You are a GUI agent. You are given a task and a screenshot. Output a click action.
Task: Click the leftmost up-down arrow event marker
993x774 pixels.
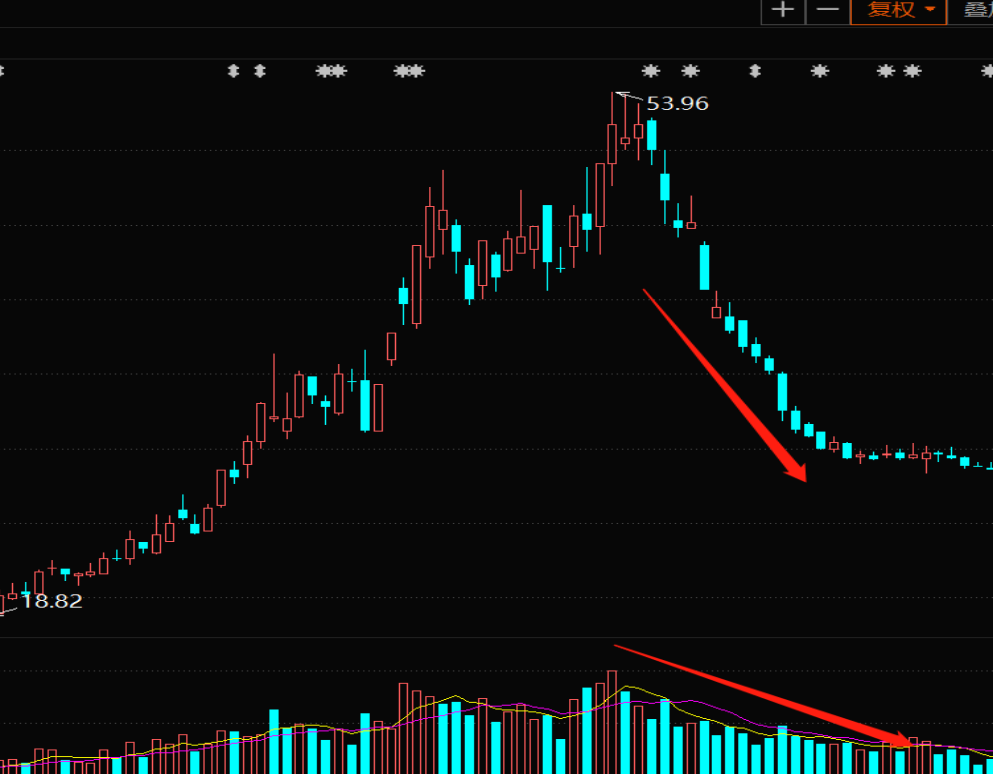pos(234,71)
